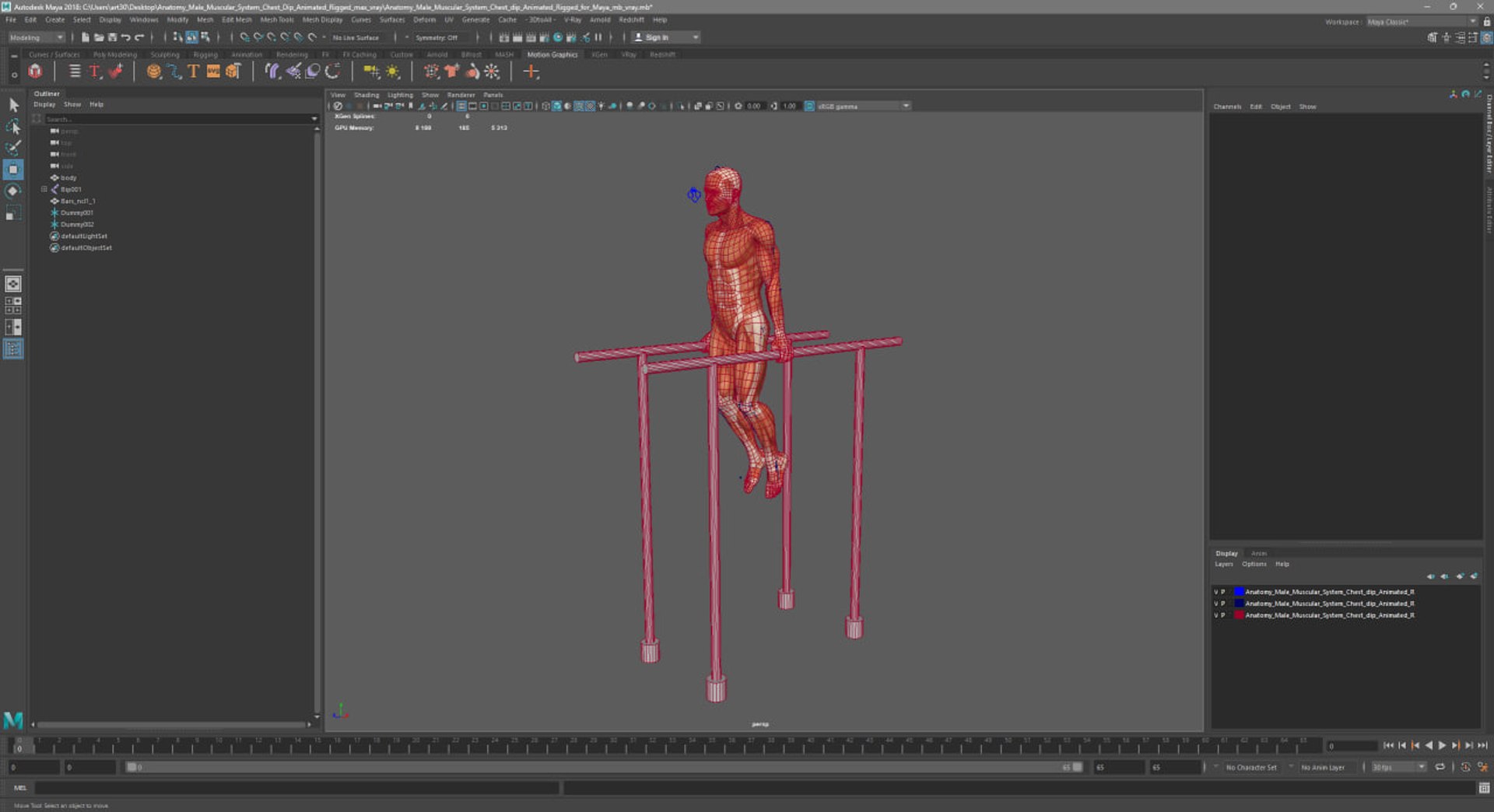Click Symmetry: Off button

tap(436, 37)
